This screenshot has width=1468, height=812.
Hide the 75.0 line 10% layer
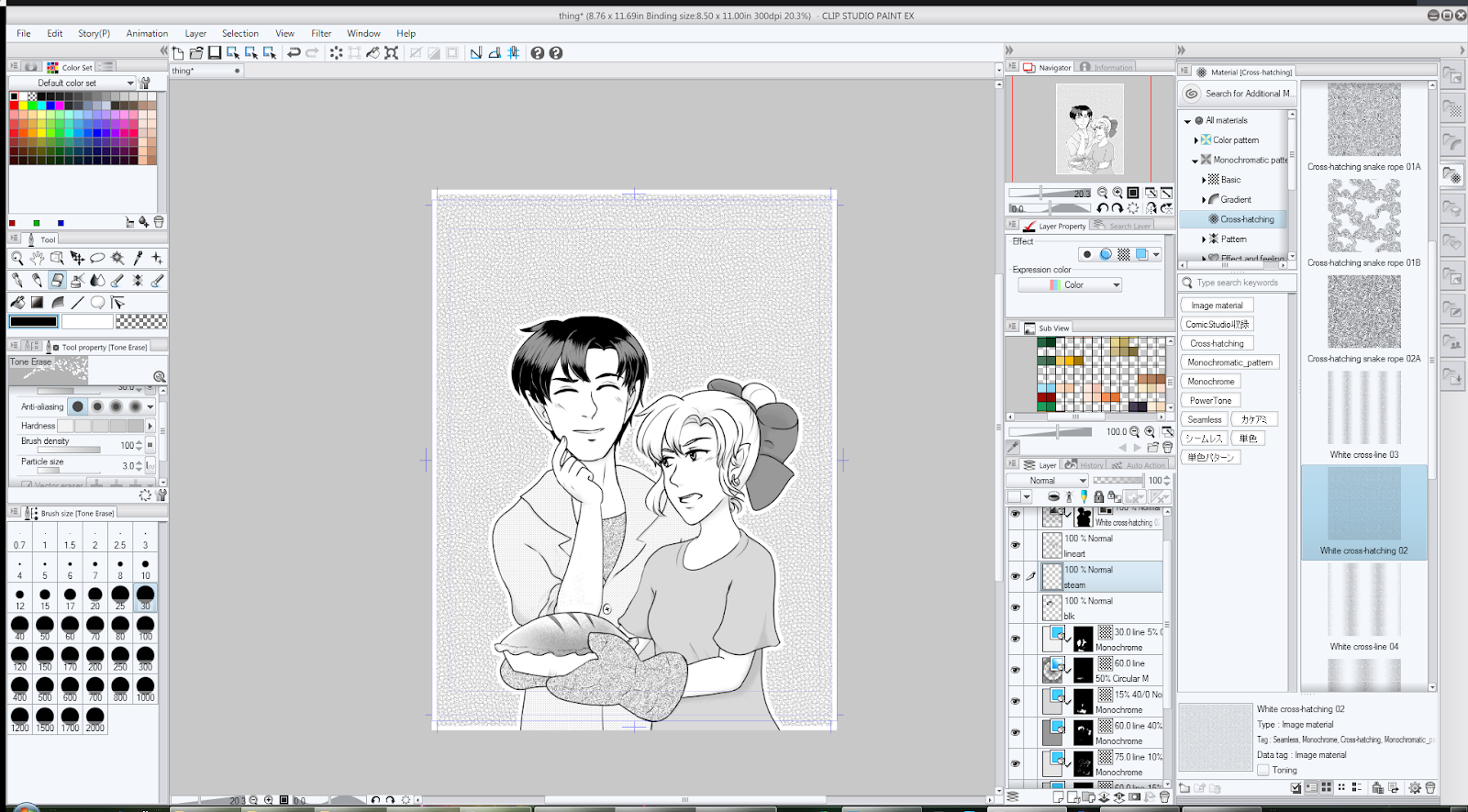point(1015,763)
